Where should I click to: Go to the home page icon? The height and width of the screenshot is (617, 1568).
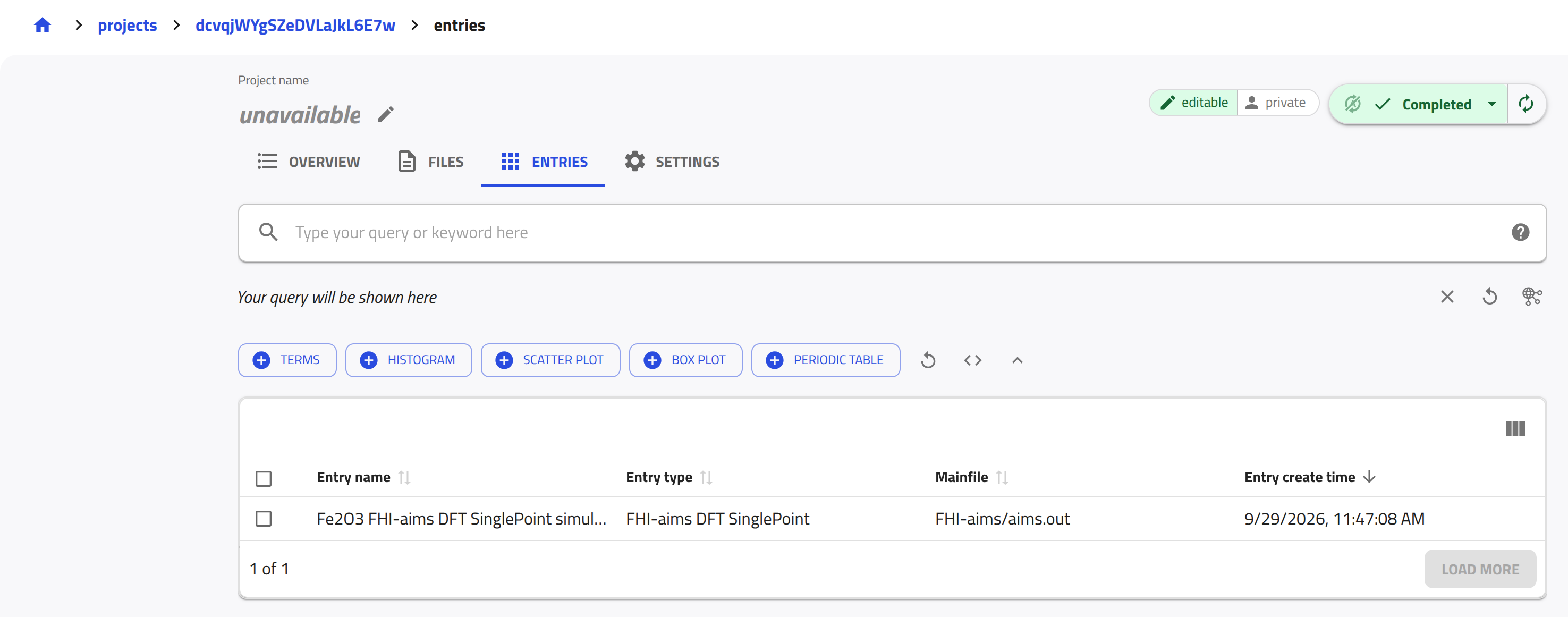point(42,25)
